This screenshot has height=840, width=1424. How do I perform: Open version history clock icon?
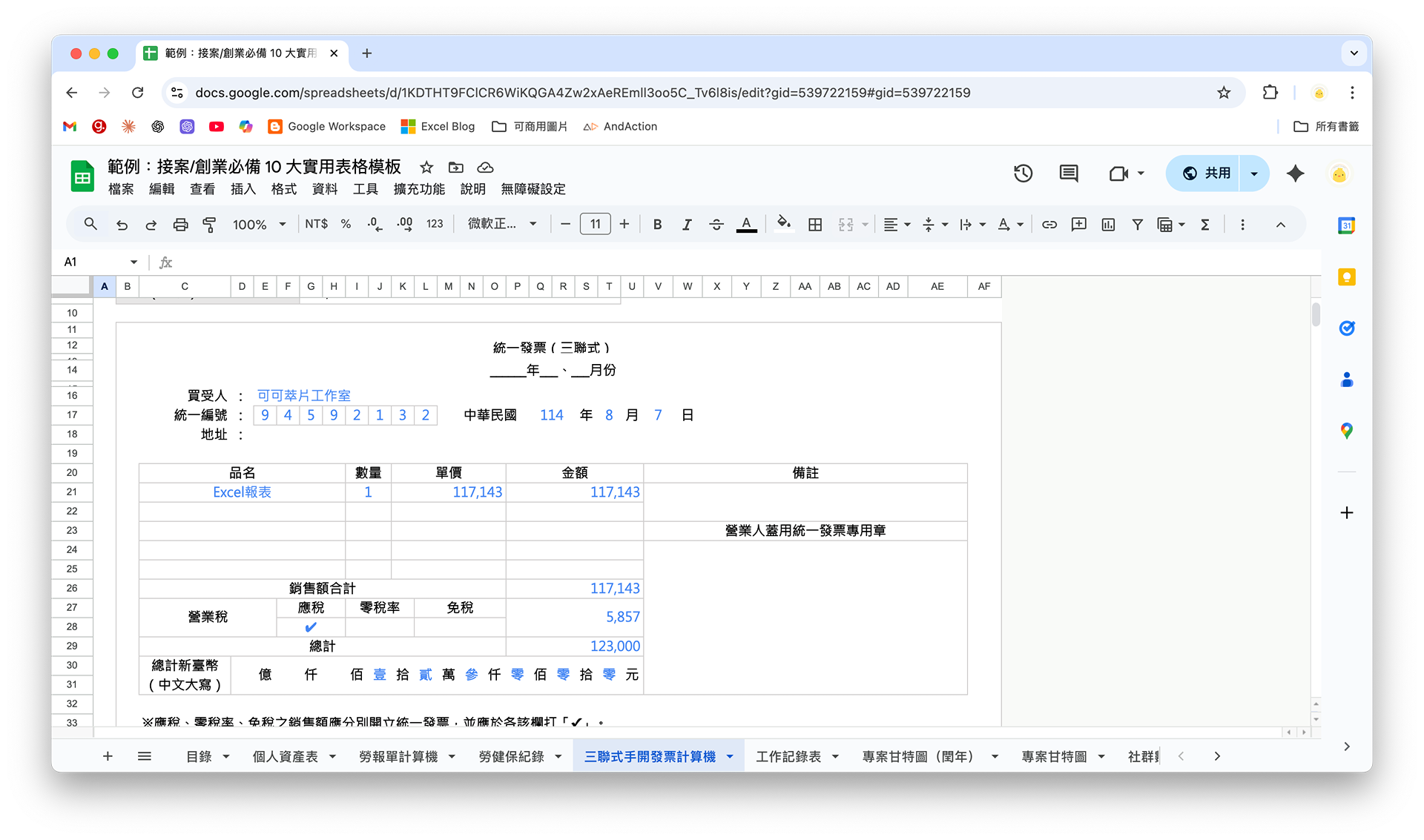(x=1023, y=173)
